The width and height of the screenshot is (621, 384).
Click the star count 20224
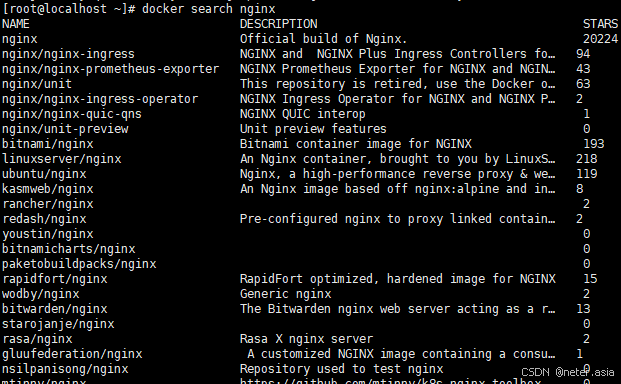click(x=600, y=39)
